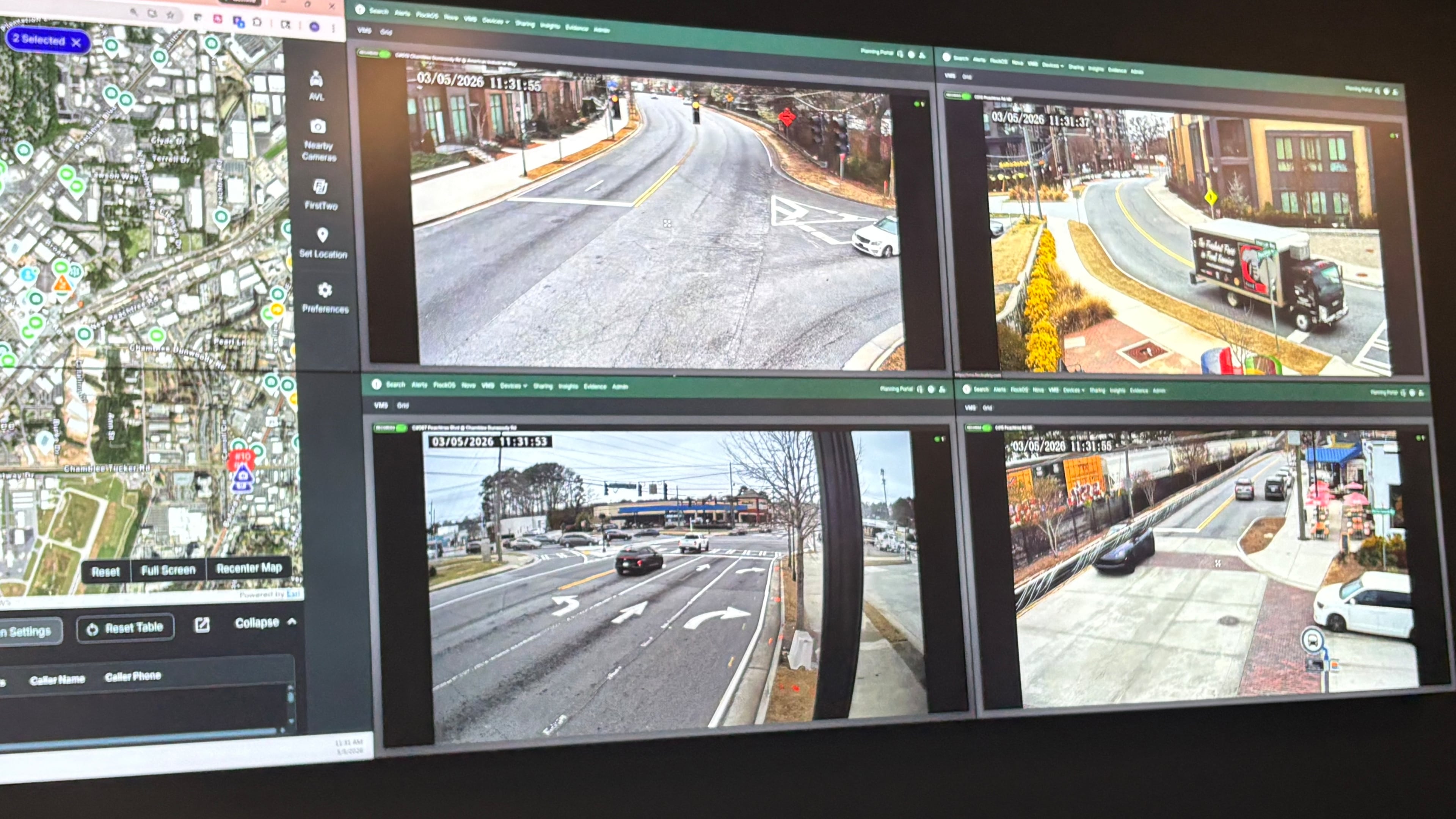
Task: Toggle live switch on the 11:31:37 camera feed
Action: (x=957, y=96)
